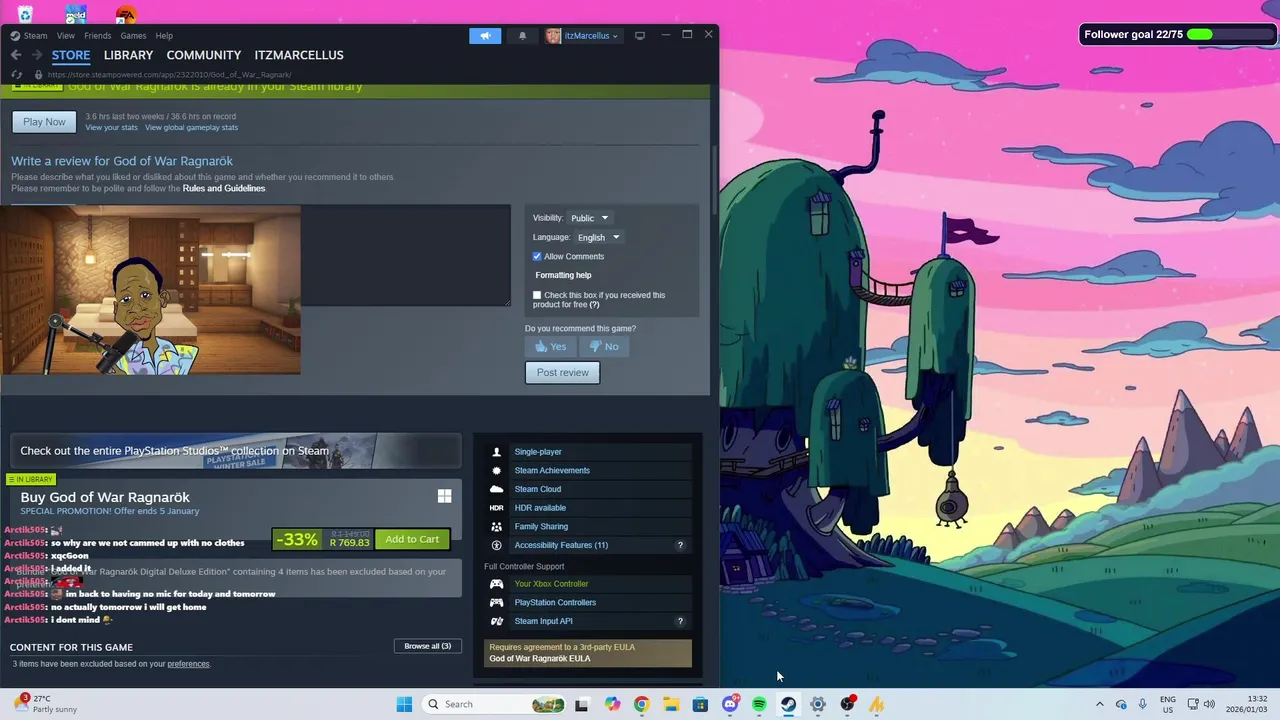Click Add to Cart for God of War
Screen dimensions: 1280x720
[x=412, y=539]
